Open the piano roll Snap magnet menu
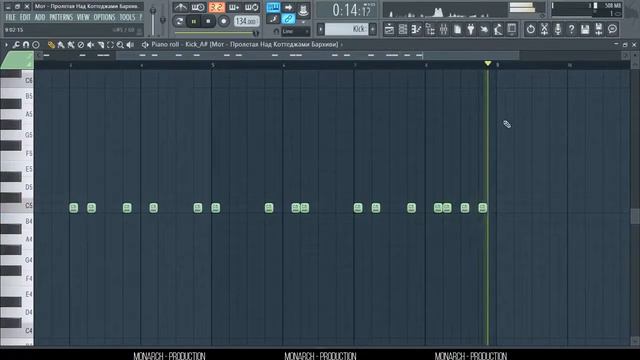Image resolution: width=640 pixels, height=360 pixels. tap(26, 44)
